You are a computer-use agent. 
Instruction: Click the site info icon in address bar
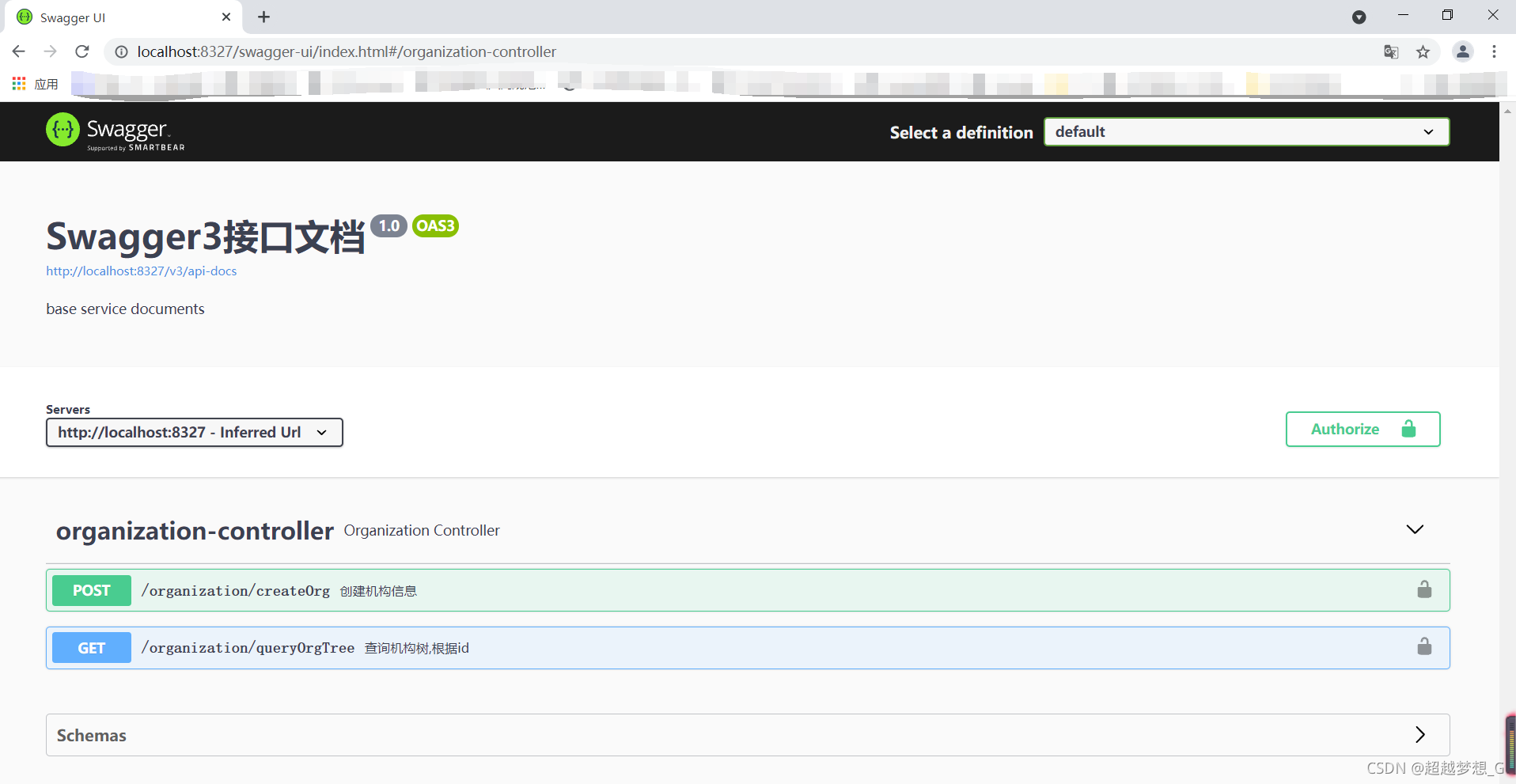pos(121,51)
